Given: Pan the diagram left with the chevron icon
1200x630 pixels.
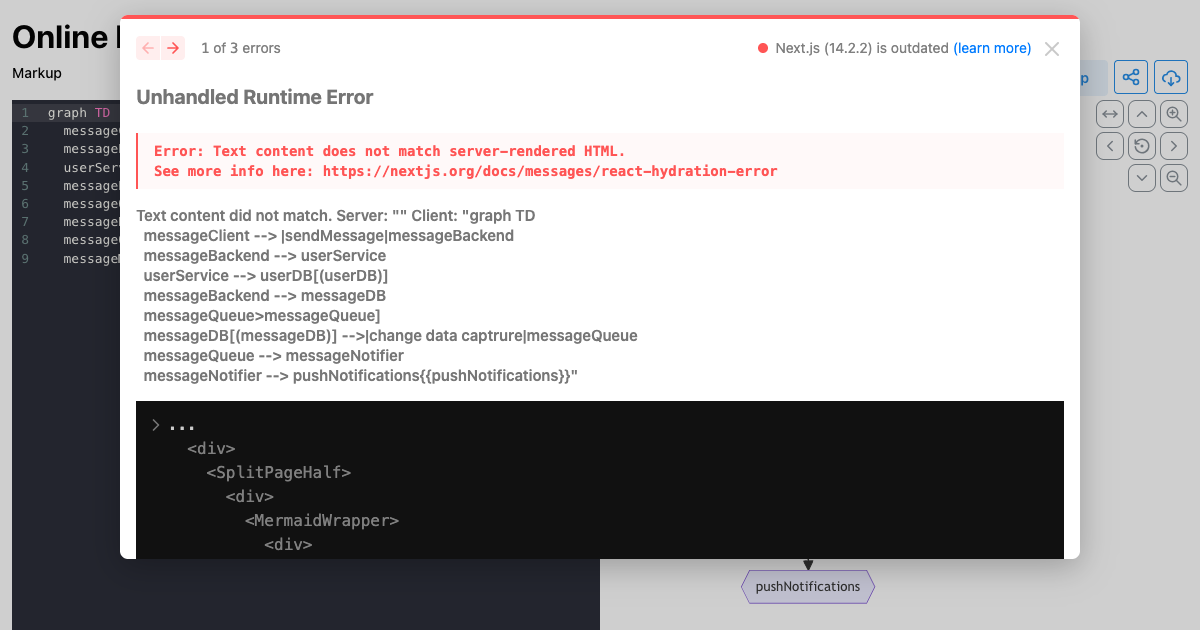Looking at the screenshot, I should (1109, 145).
